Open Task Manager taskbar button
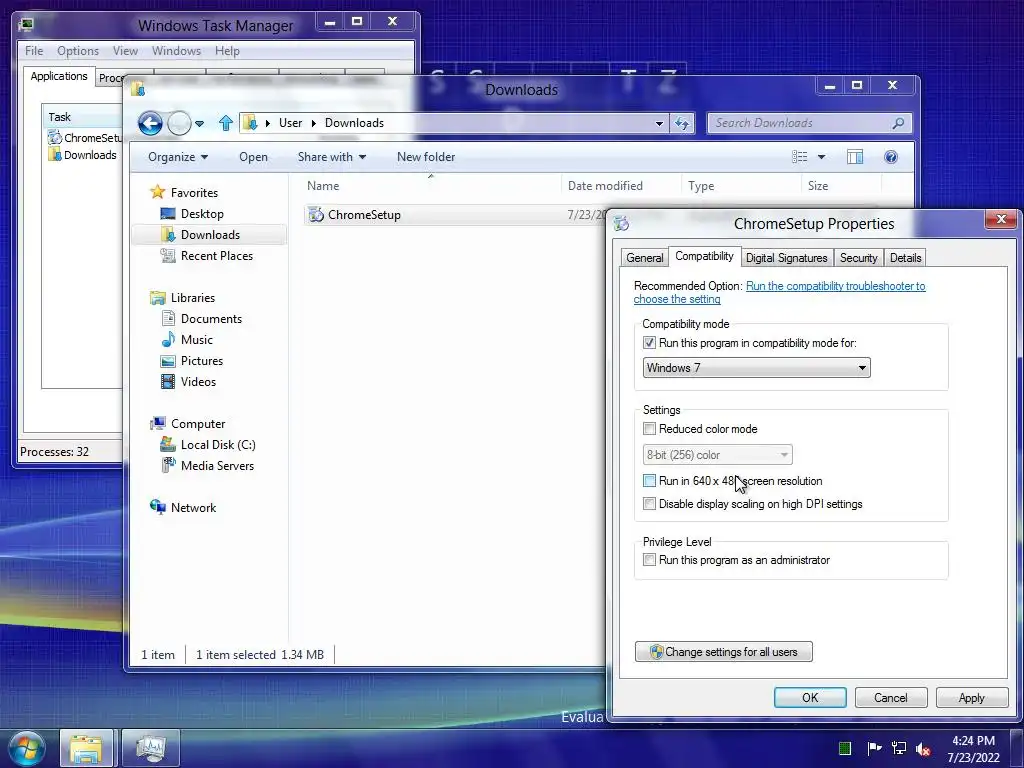Screen dimensions: 1024x768 pyautogui.click(x=151, y=748)
